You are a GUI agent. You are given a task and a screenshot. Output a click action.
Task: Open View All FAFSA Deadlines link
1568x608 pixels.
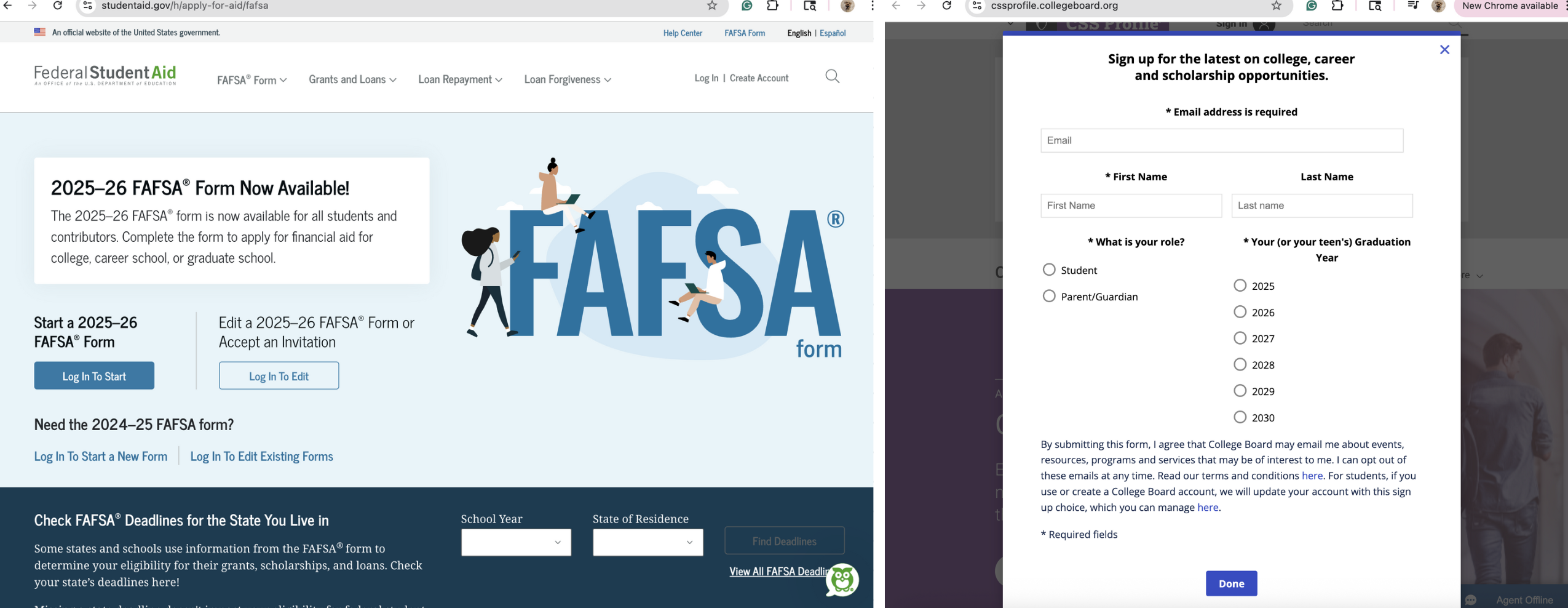point(778,572)
